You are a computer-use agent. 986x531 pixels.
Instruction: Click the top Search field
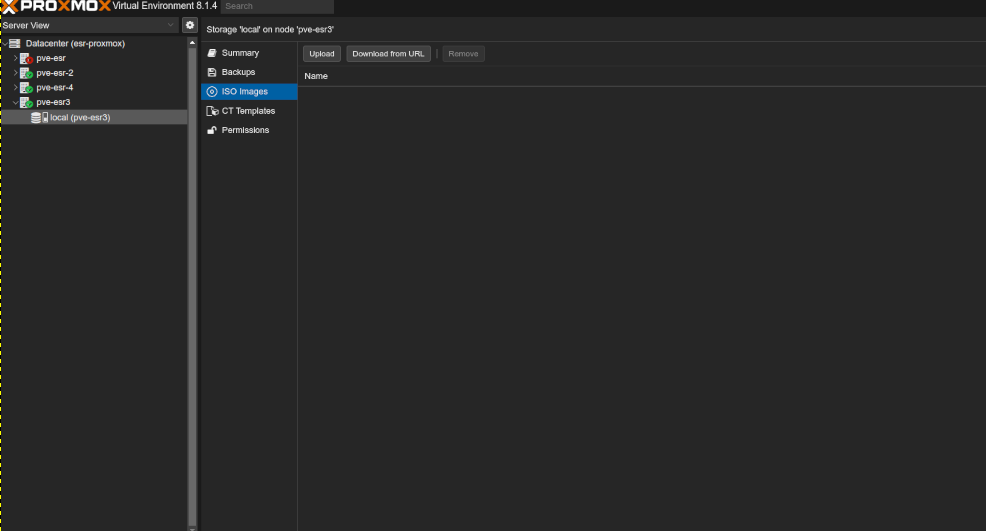click(x=276, y=6)
